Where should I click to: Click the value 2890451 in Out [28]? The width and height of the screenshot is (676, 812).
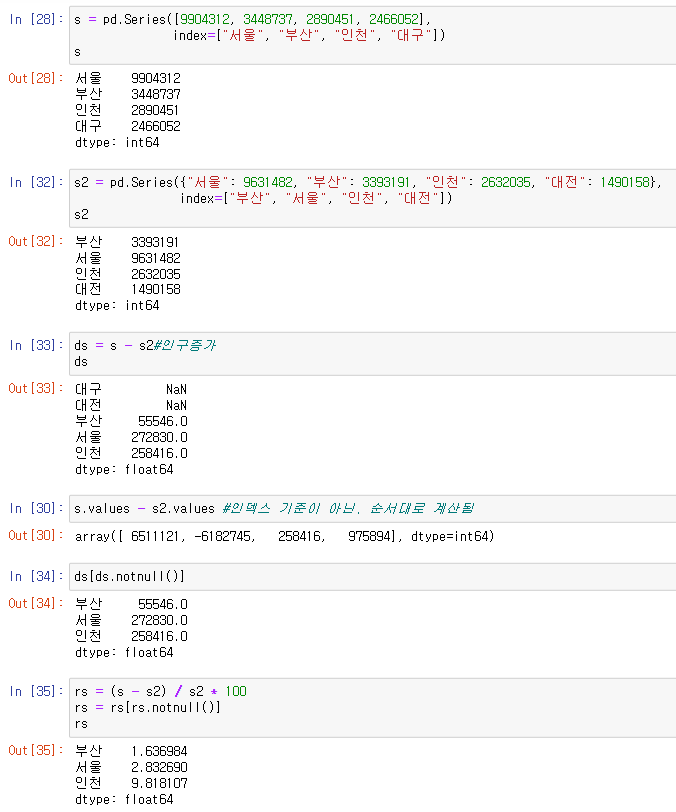[155, 110]
